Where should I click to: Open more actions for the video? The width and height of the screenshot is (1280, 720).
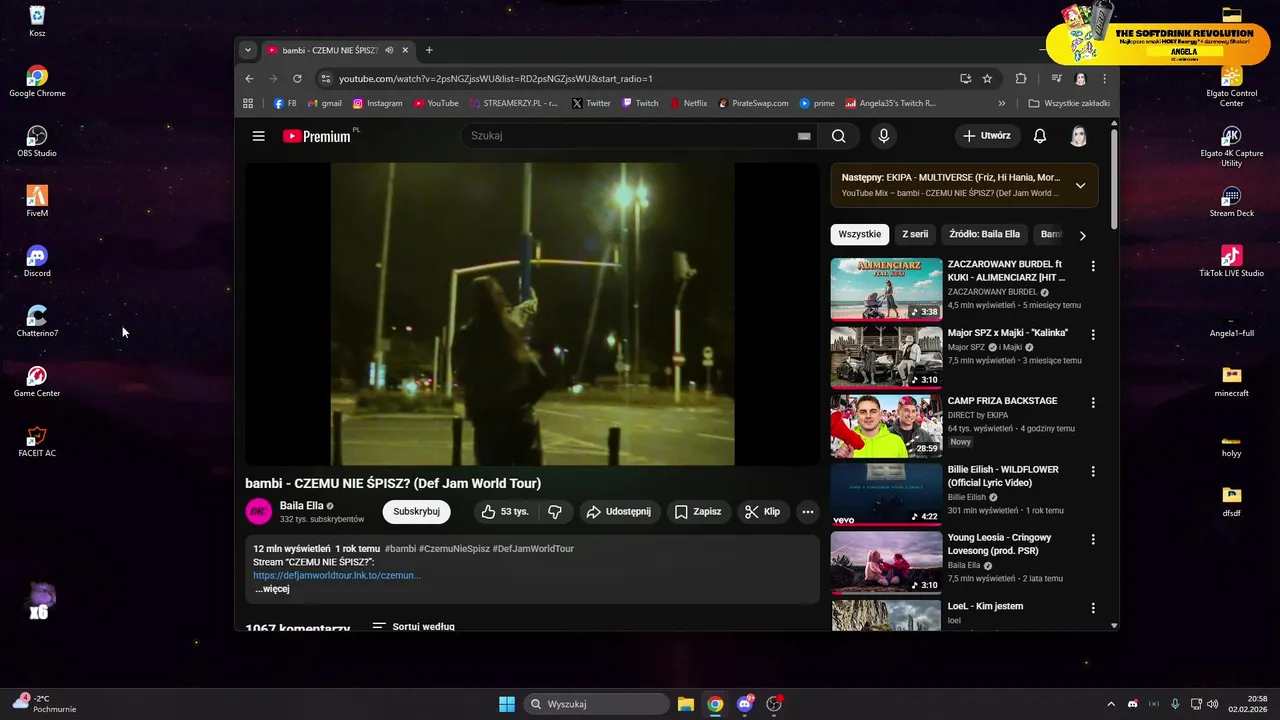pyautogui.click(x=808, y=512)
